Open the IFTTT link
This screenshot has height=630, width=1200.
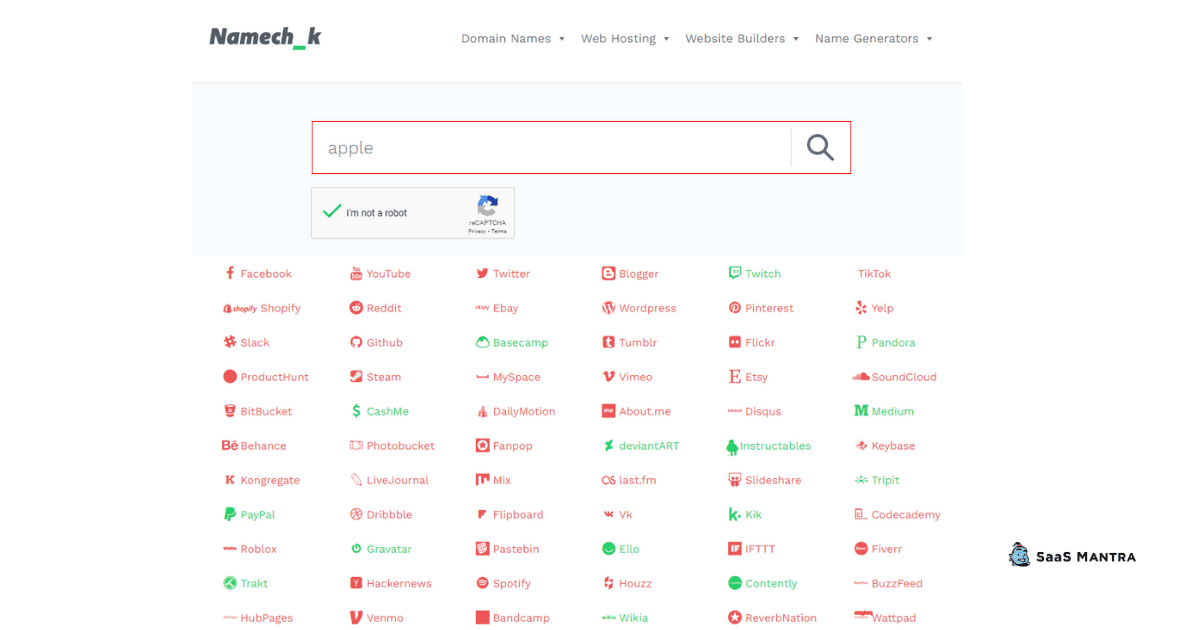pyautogui.click(x=752, y=549)
